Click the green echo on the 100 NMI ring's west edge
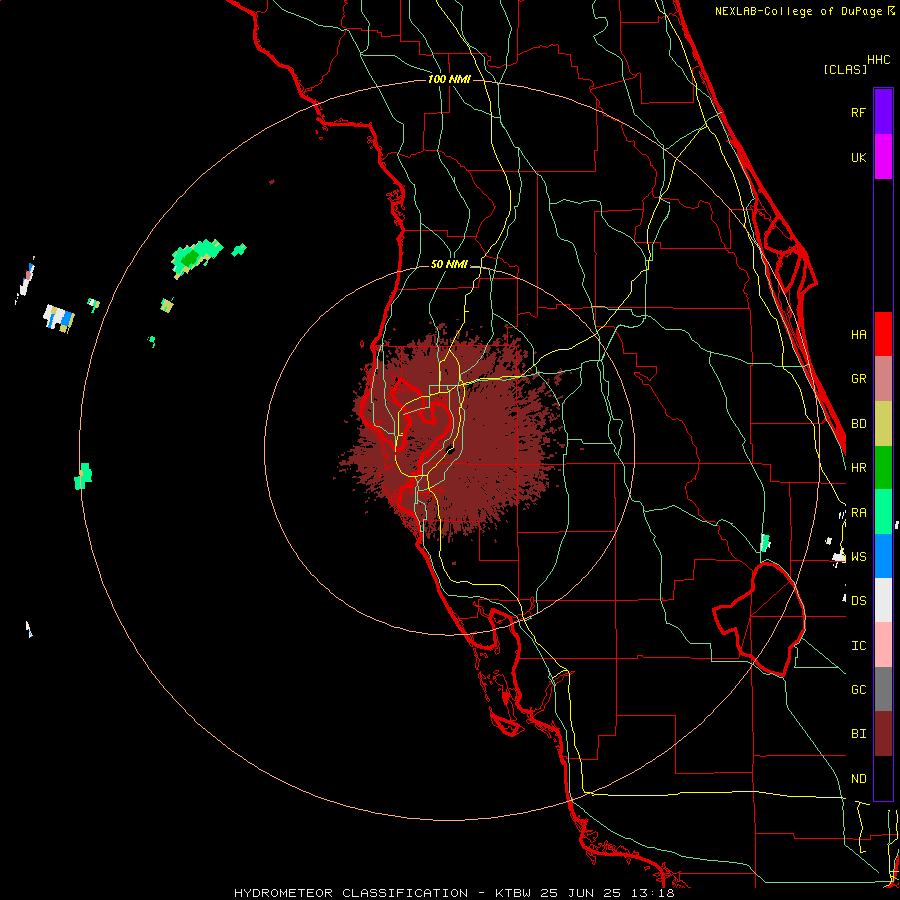 [x=83, y=476]
